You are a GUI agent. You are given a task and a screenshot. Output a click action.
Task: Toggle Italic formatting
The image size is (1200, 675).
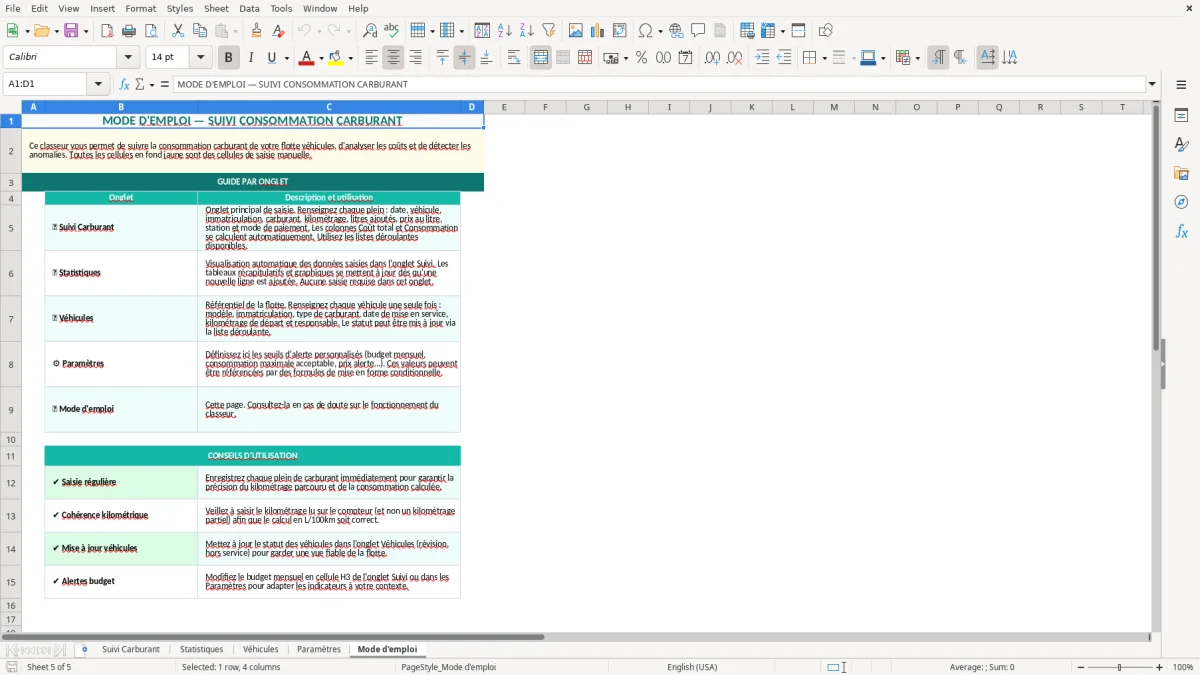click(250, 58)
